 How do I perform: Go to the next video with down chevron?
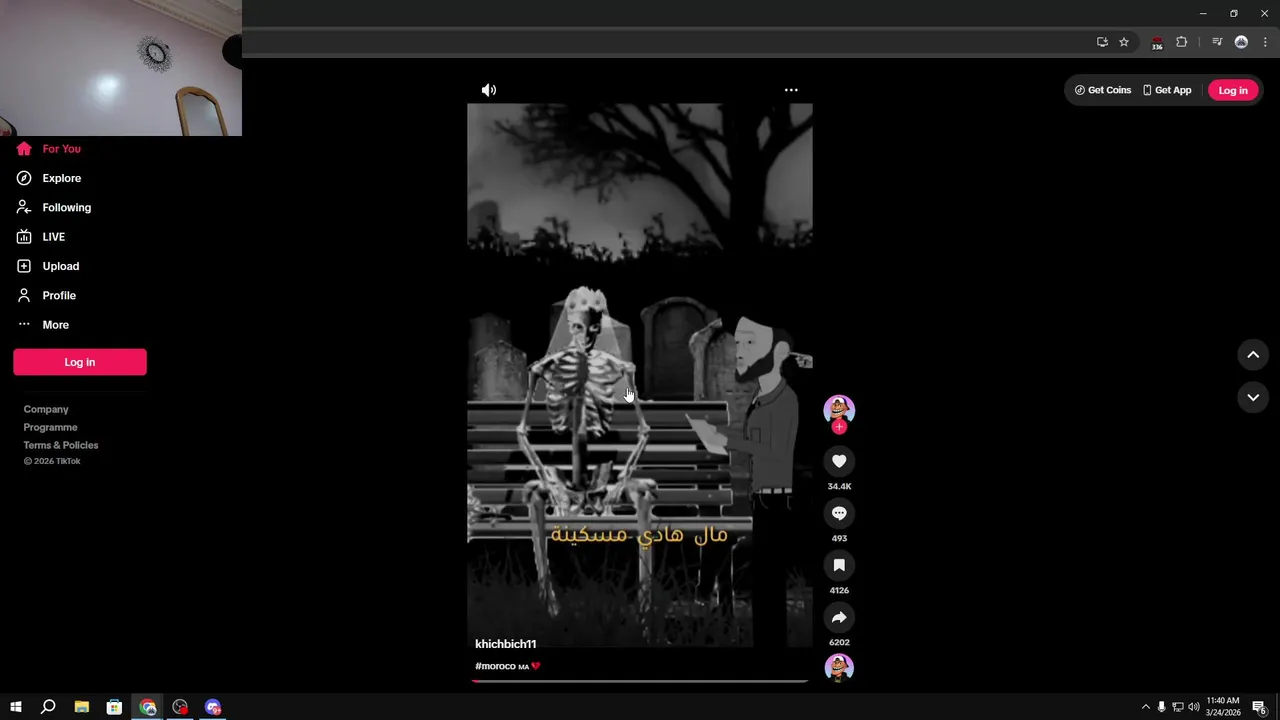pos(1253,397)
